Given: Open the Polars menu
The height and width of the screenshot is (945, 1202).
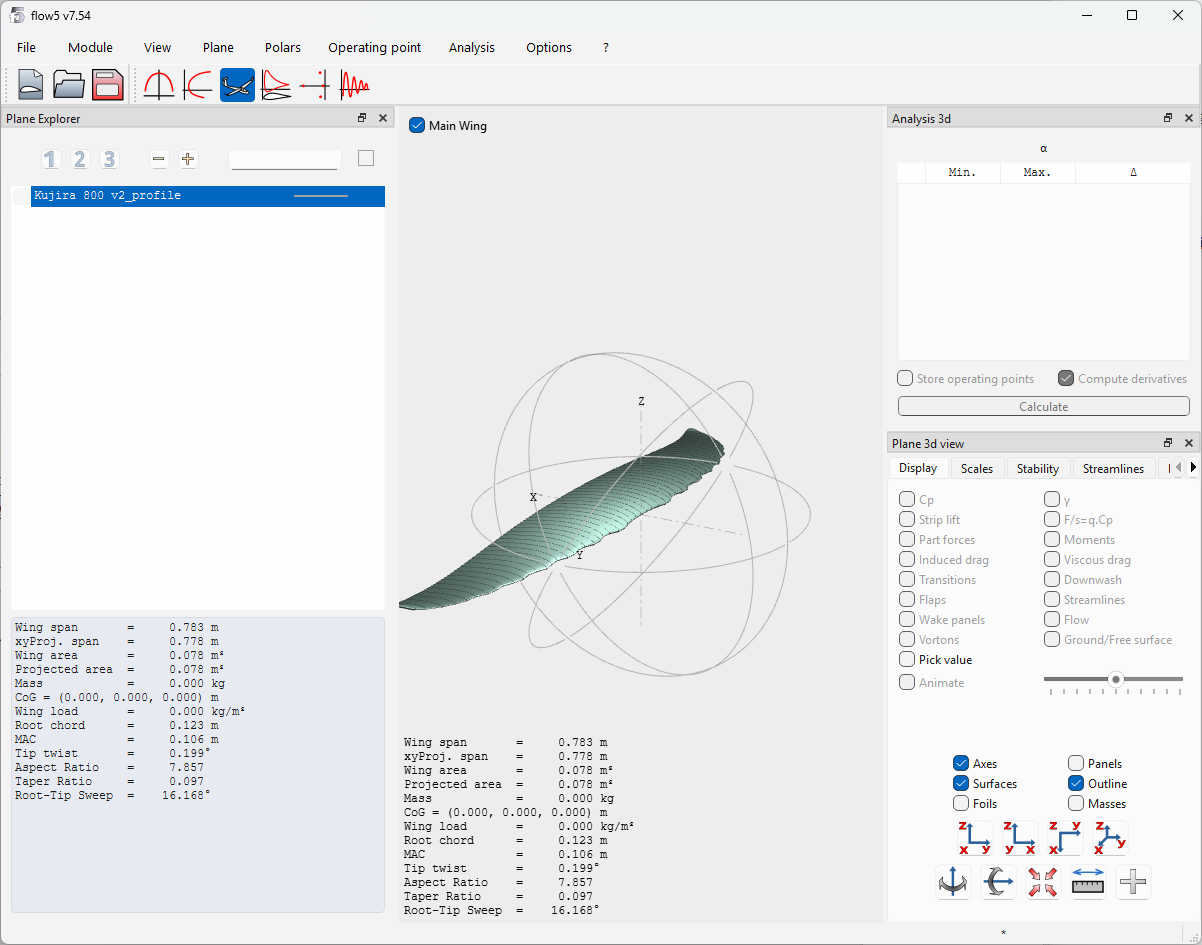Looking at the screenshot, I should click(x=282, y=47).
